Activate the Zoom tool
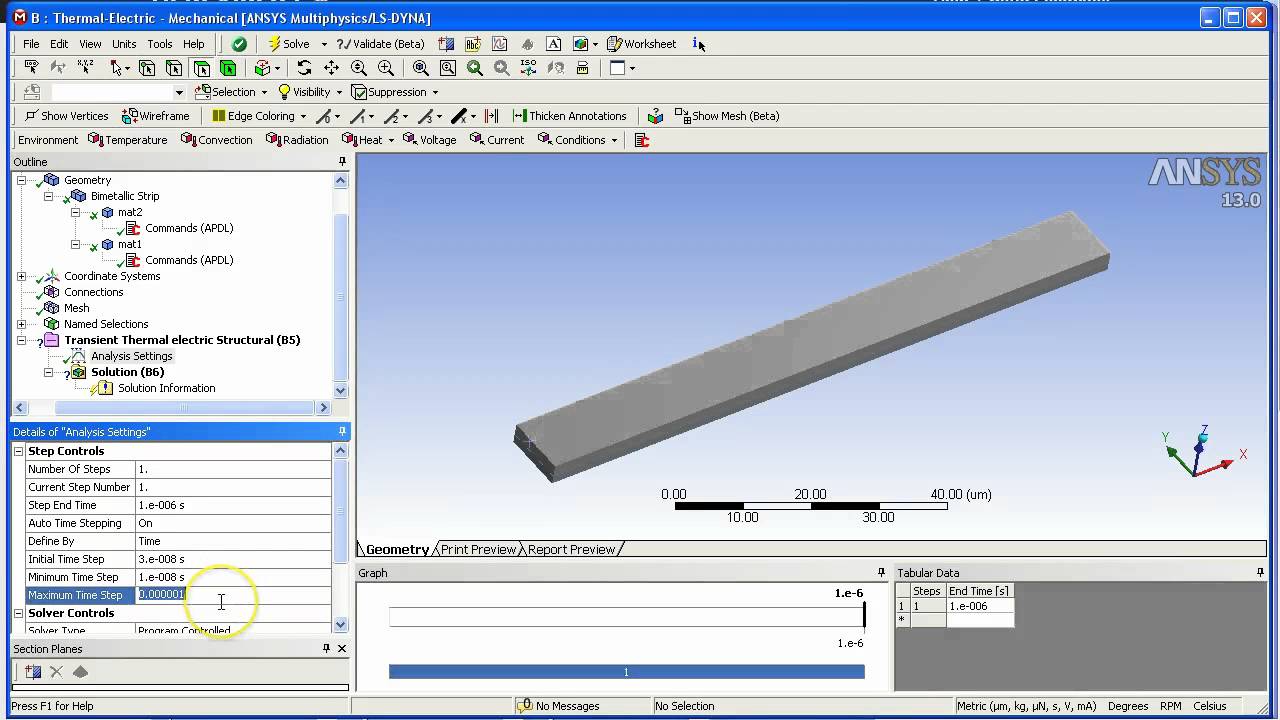 (x=358, y=68)
